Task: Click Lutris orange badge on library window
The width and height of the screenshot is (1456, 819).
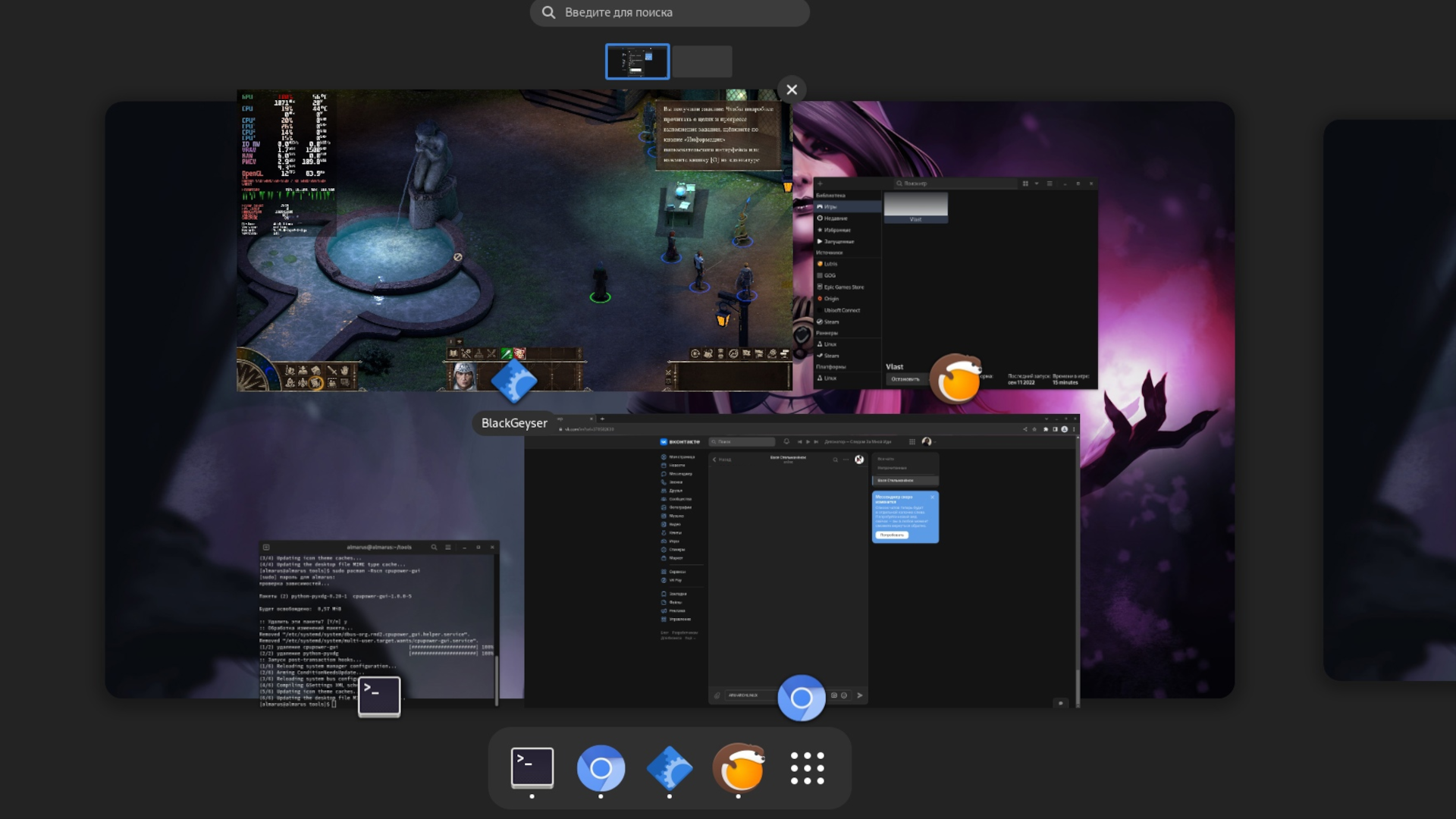Action: coord(955,378)
